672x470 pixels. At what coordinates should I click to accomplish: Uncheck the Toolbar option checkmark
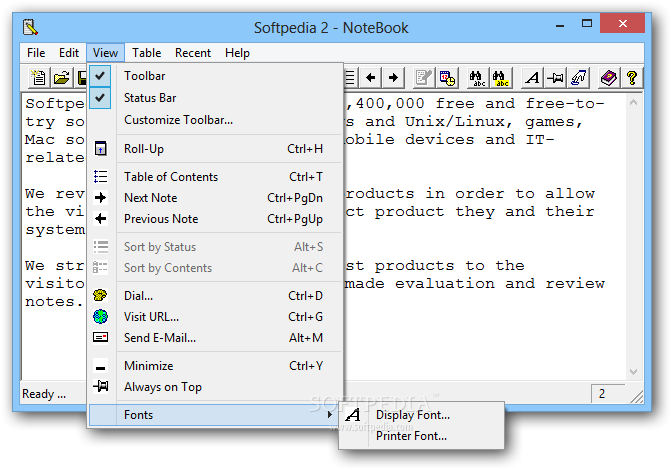[100, 76]
